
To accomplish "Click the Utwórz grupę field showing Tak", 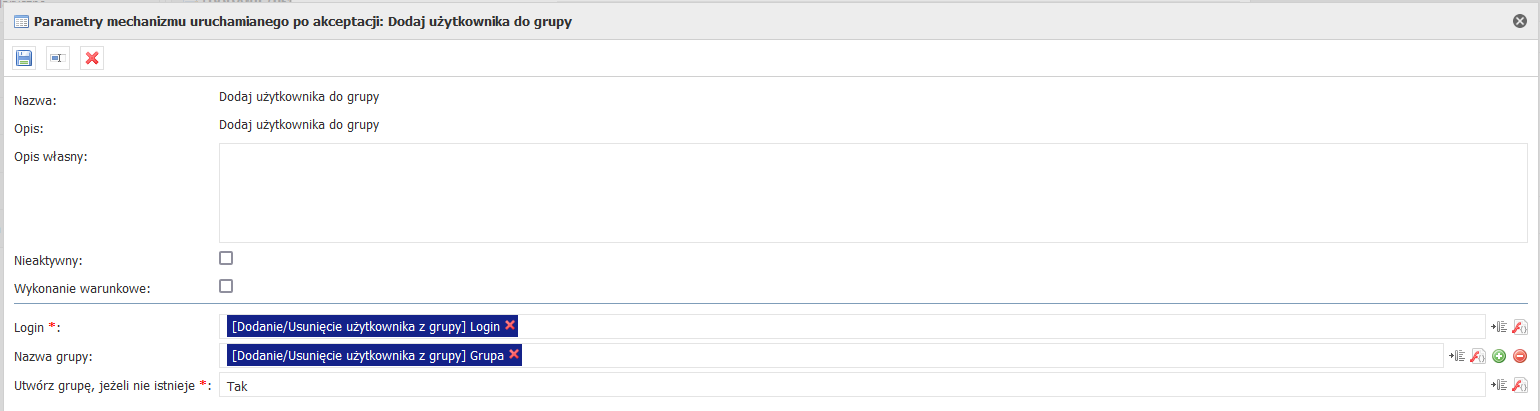I will [x=852, y=385].
